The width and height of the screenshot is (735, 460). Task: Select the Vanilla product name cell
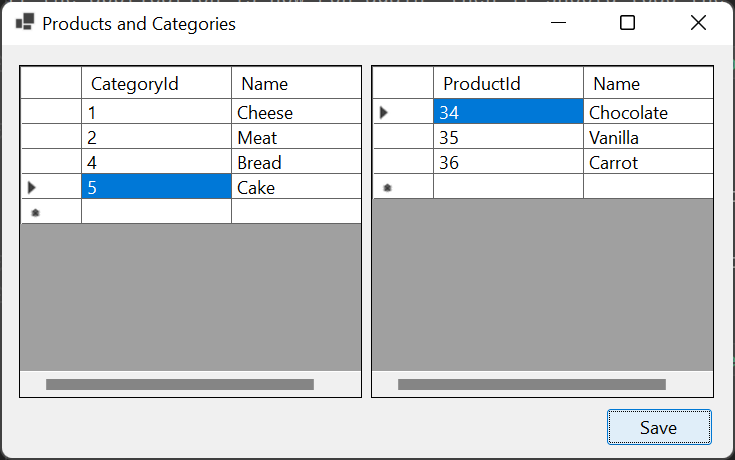[647, 137]
